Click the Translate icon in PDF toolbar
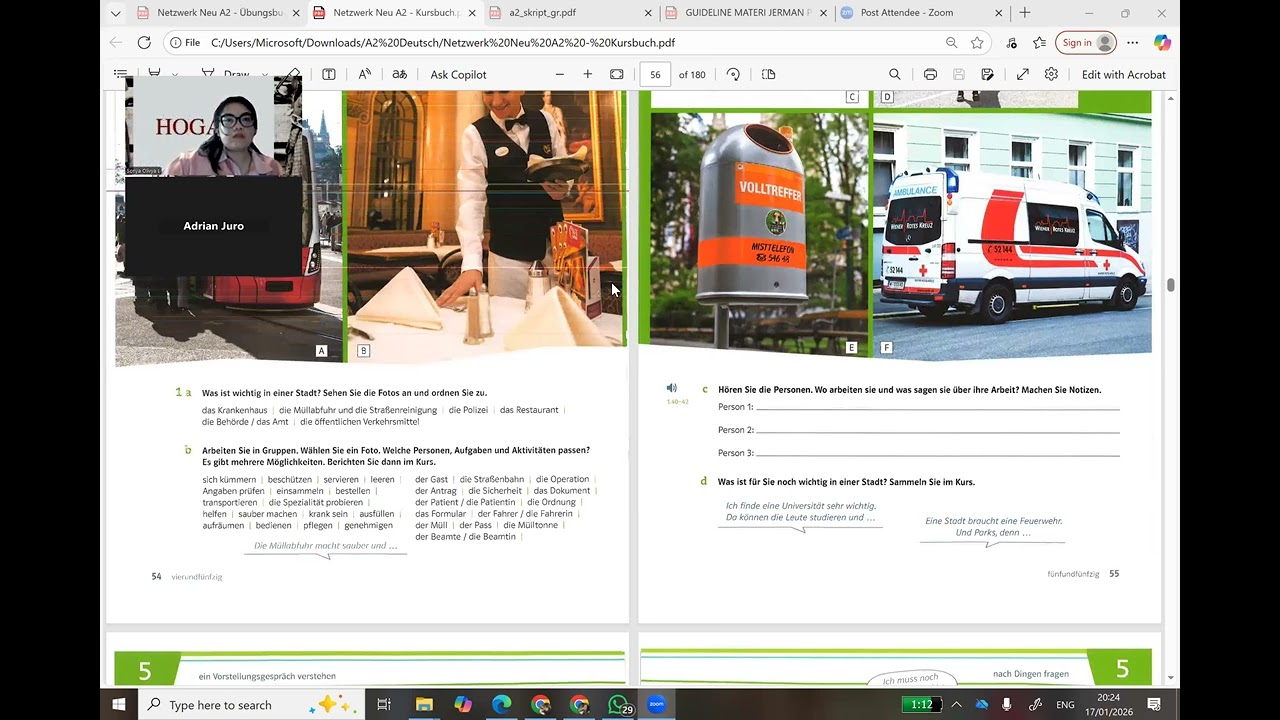This screenshot has height=720, width=1280. click(x=399, y=74)
